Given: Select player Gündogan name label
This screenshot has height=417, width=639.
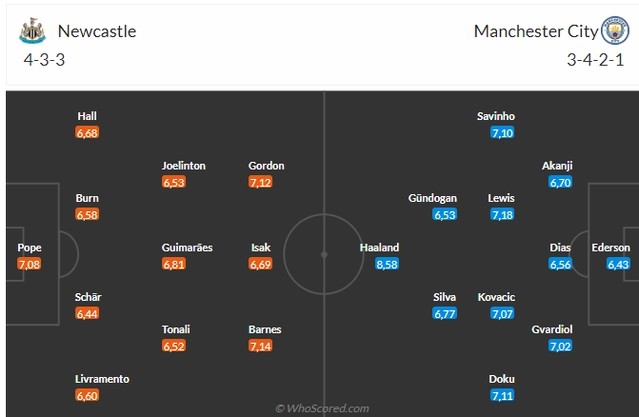Looking at the screenshot, I should coord(432,198).
